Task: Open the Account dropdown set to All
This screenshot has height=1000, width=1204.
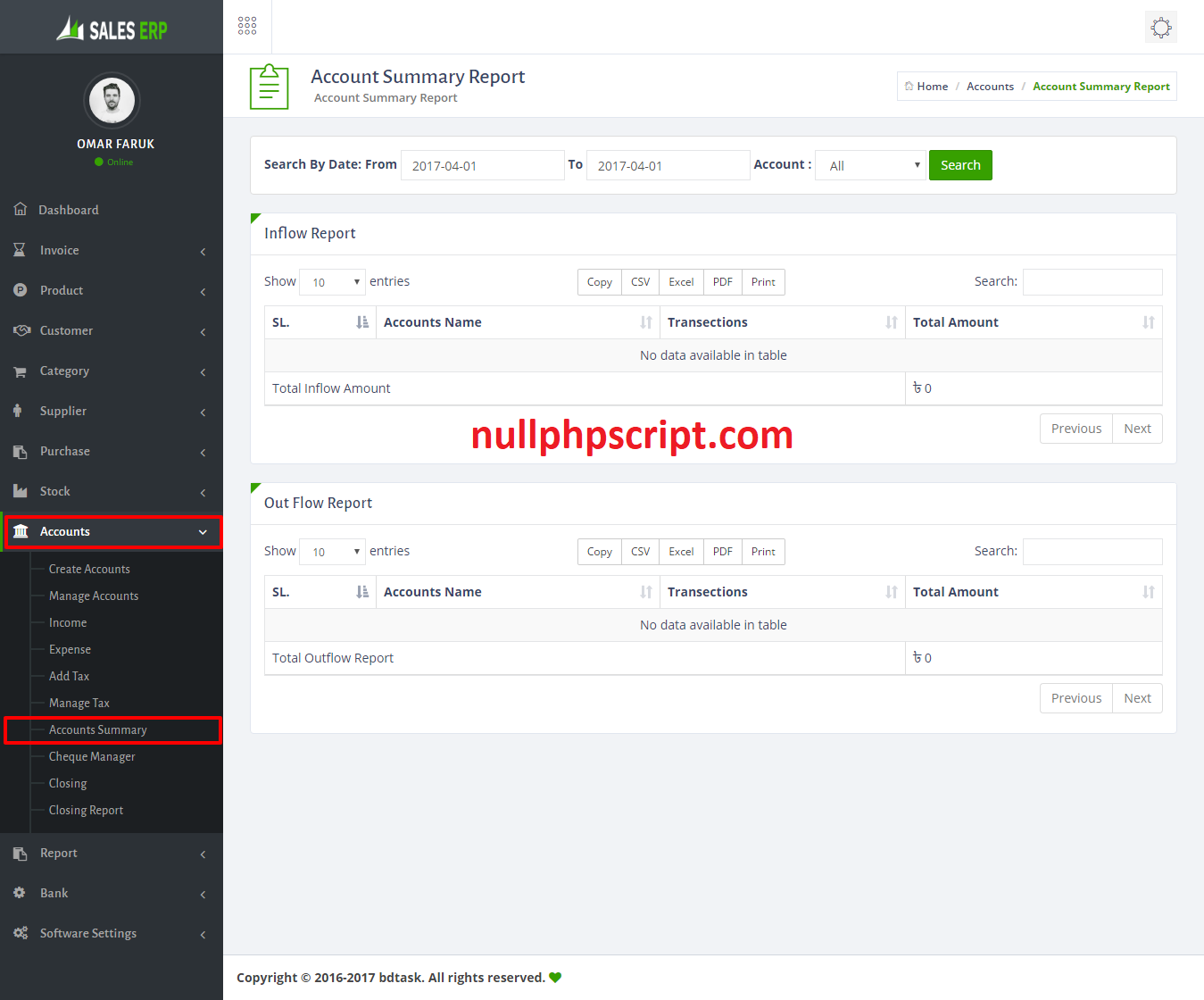Action: pyautogui.click(x=871, y=165)
